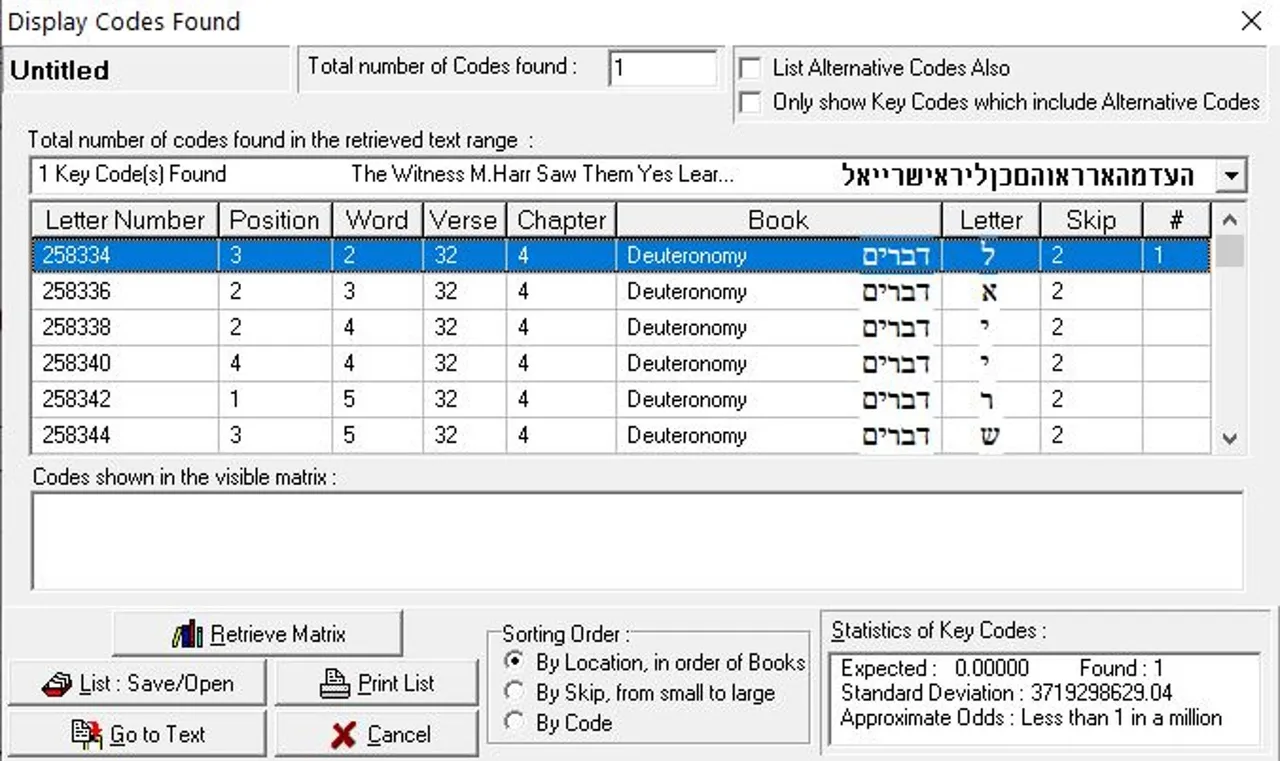Select the row with Letter Number 258334
The image size is (1280, 761).
tap(620, 255)
